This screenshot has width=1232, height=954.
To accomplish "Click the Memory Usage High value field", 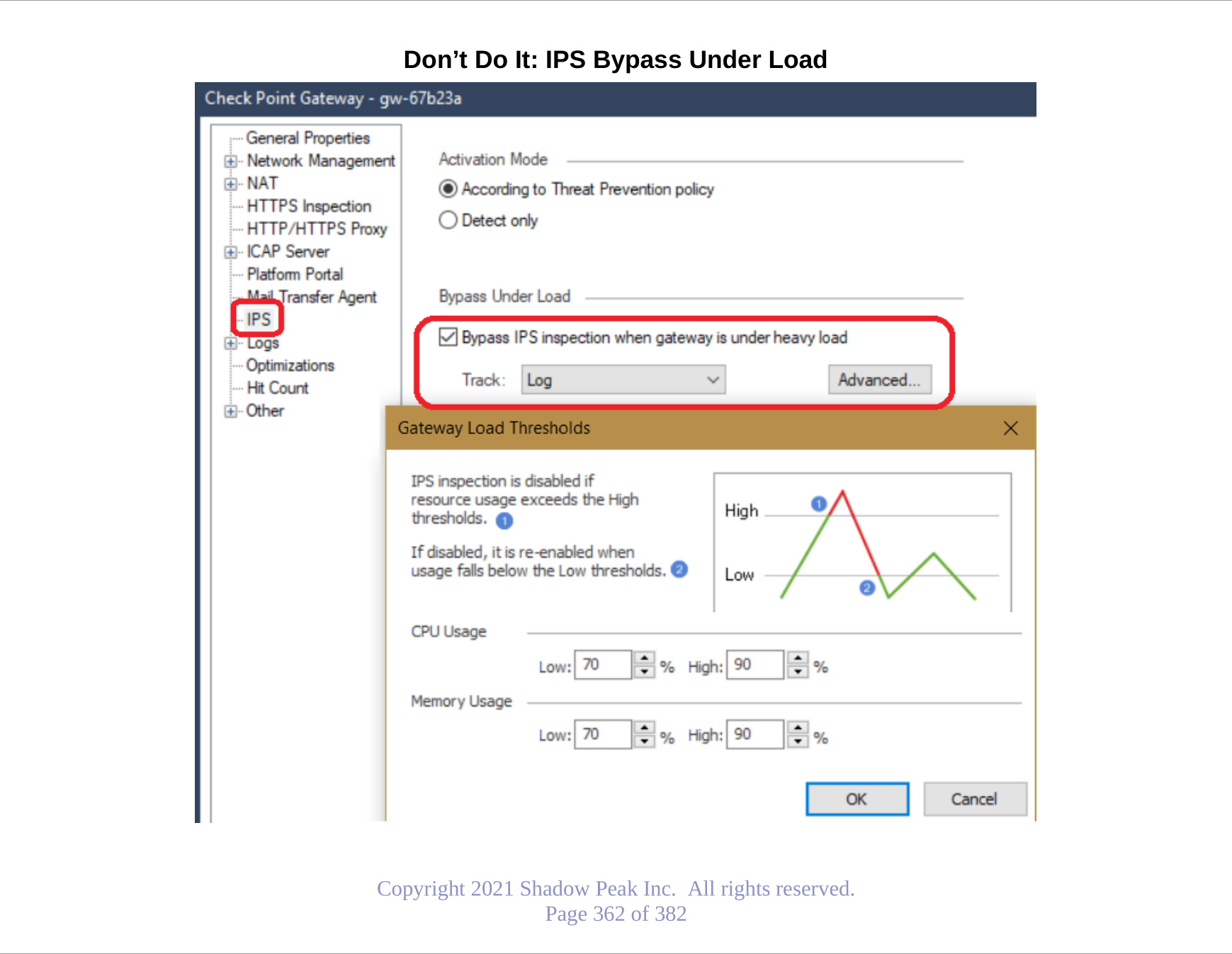I will 755,734.
